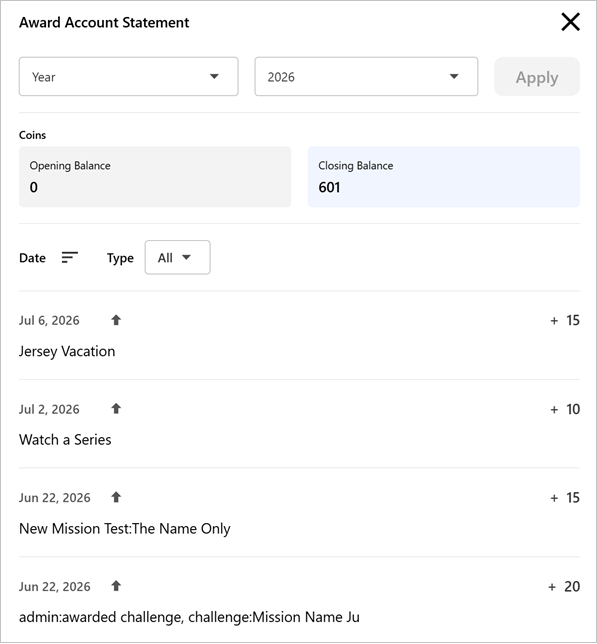The image size is (597, 644).
Task: Click the + 10 coin amount
Action: point(565,409)
